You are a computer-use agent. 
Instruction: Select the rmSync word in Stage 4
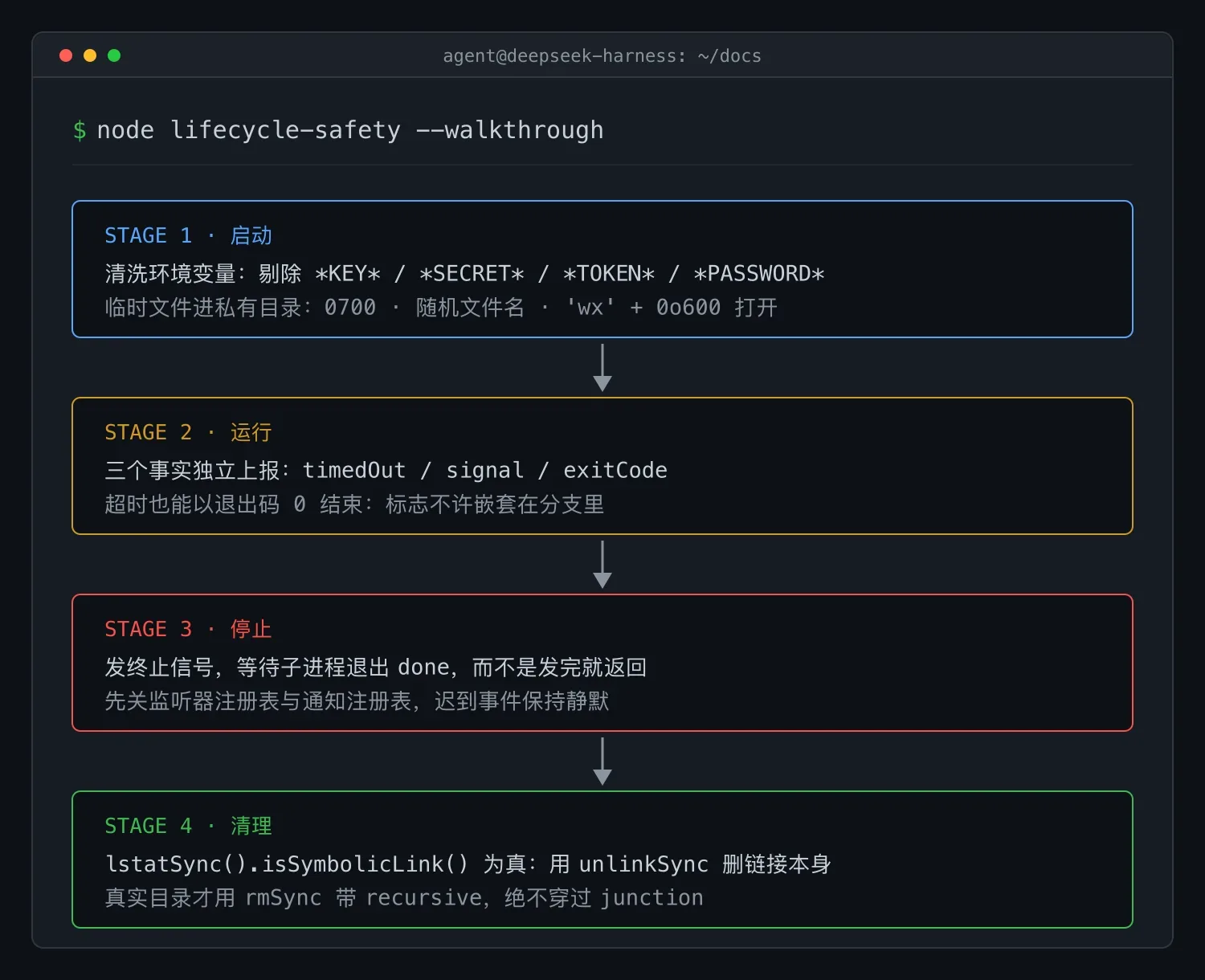tap(284, 898)
